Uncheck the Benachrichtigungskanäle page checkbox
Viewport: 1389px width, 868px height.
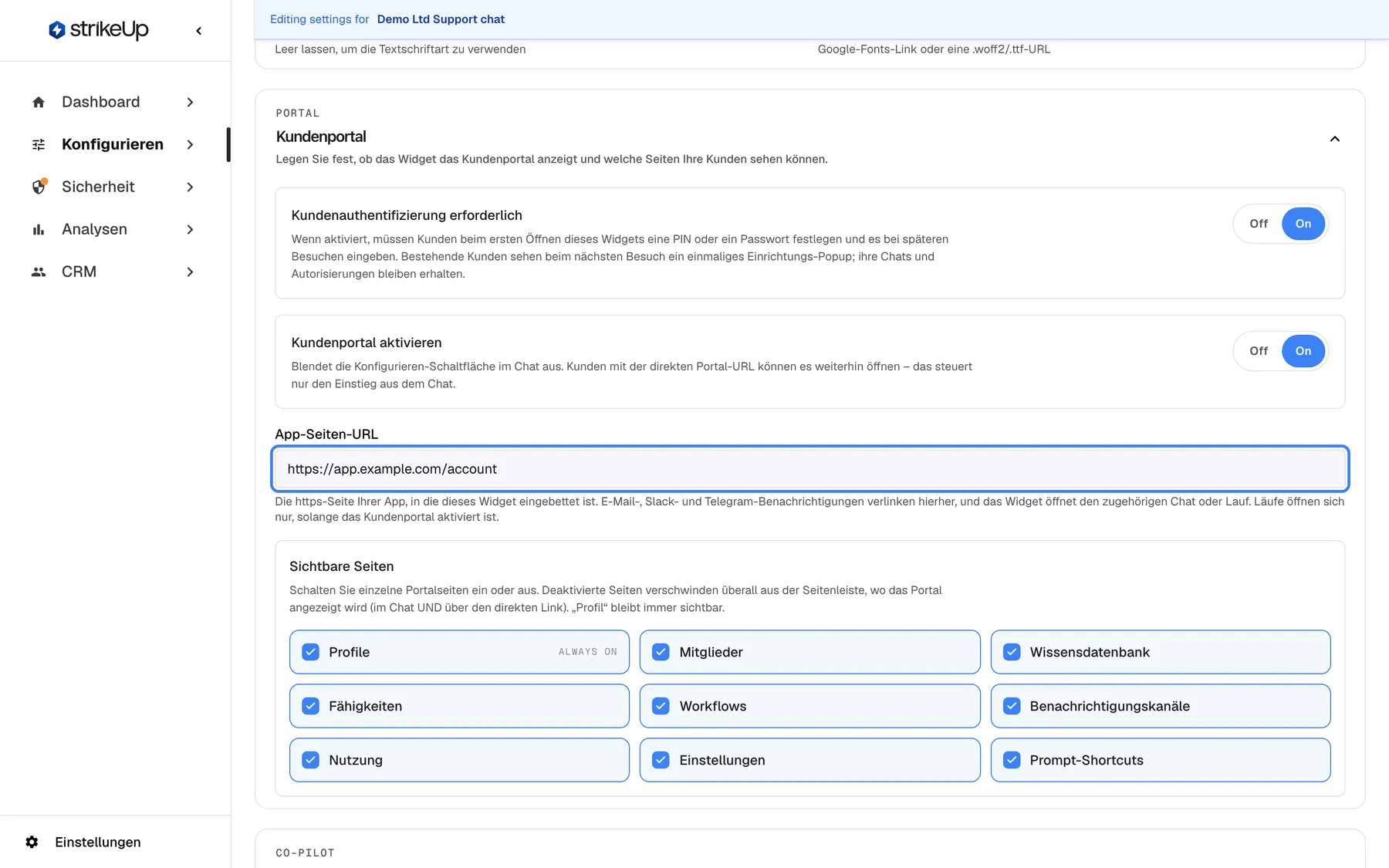1012,706
